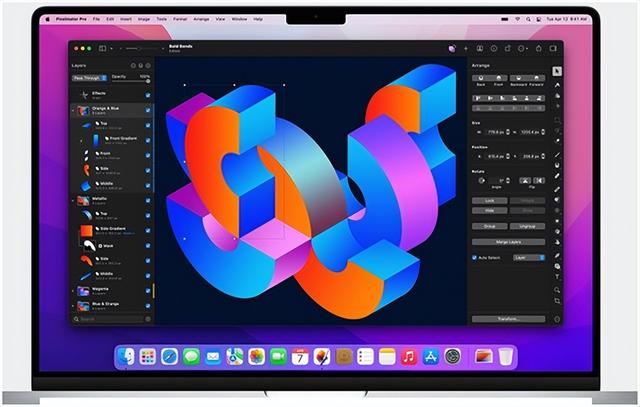Open the Insert menu
This screenshot has height=407, width=640.
pyautogui.click(x=126, y=19)
